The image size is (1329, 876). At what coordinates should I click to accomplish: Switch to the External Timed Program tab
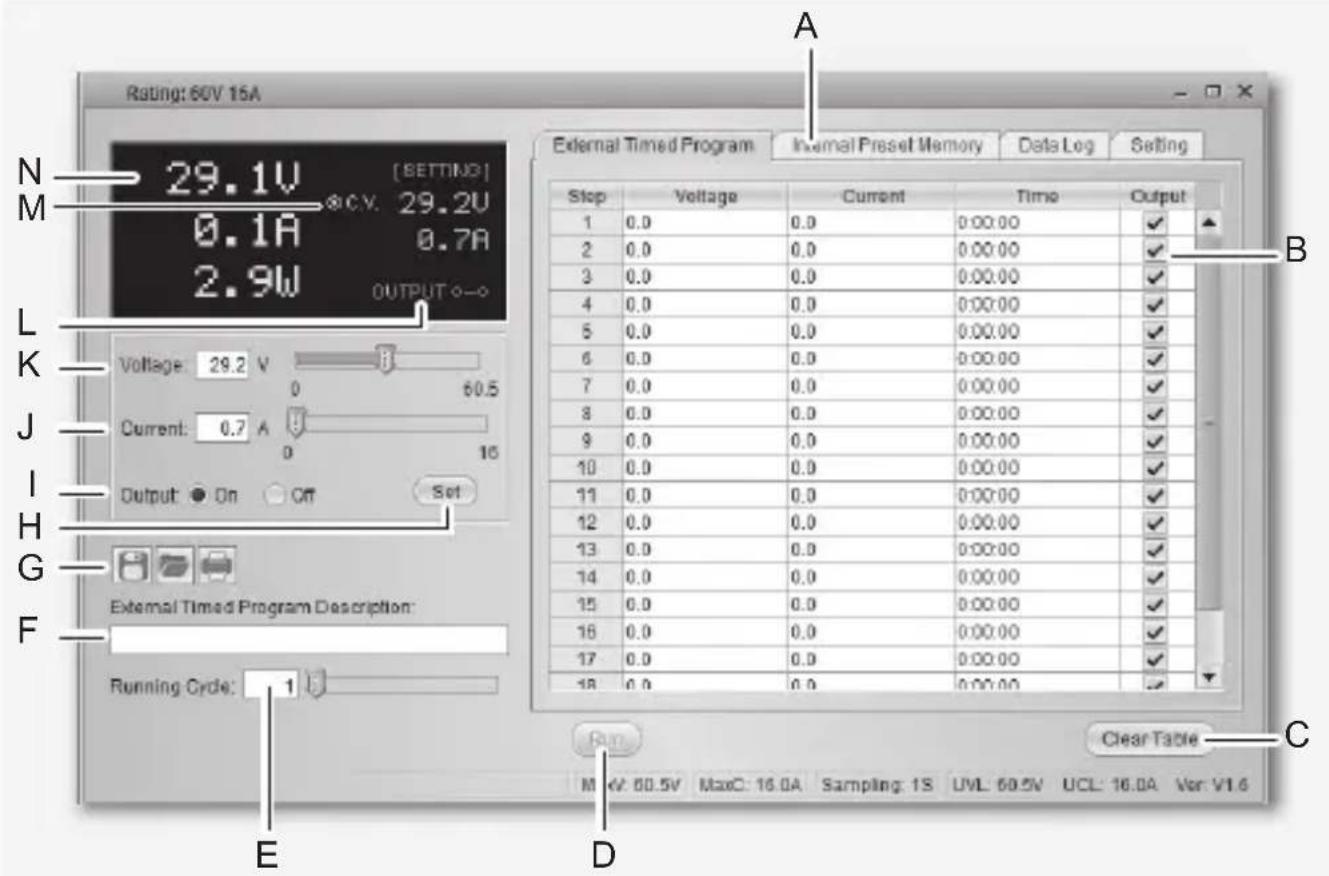(x=652, y=144)
